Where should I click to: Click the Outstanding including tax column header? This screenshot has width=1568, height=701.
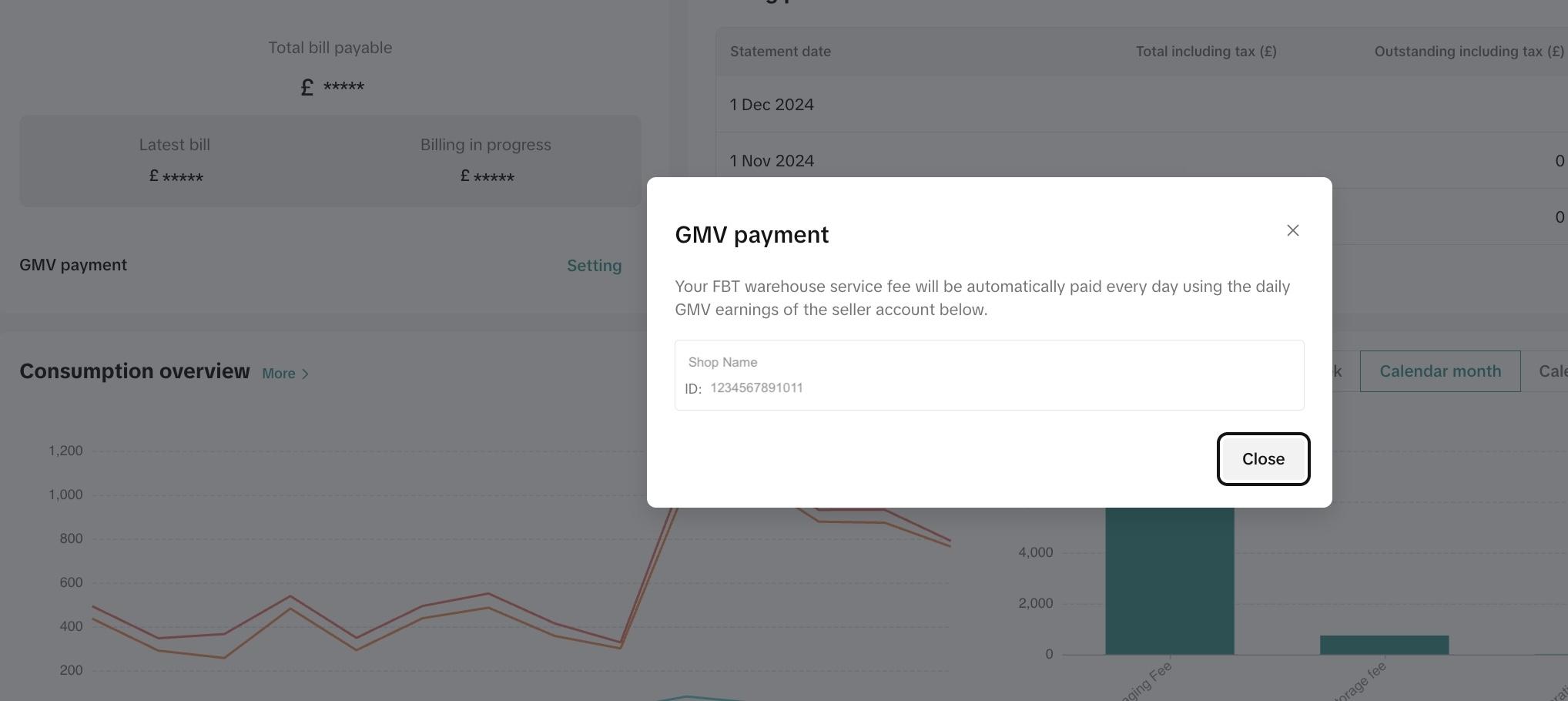pos(1467,51)
